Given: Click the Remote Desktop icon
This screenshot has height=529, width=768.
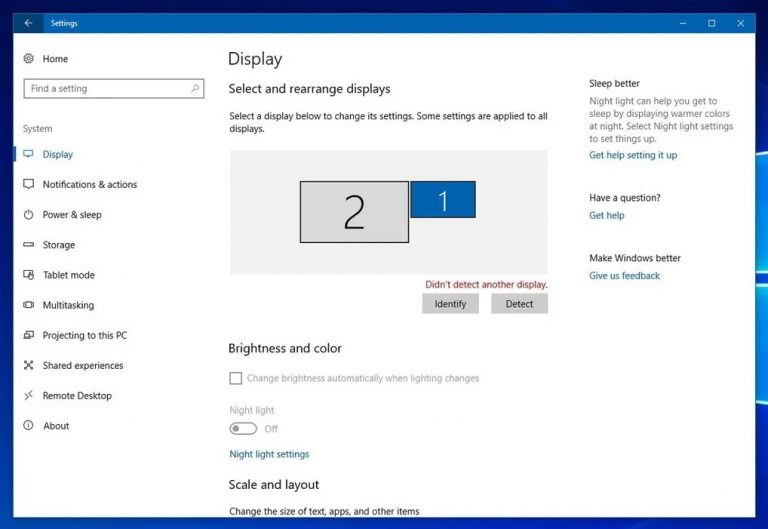Looking at the screenshot, I should click(28, 395).
